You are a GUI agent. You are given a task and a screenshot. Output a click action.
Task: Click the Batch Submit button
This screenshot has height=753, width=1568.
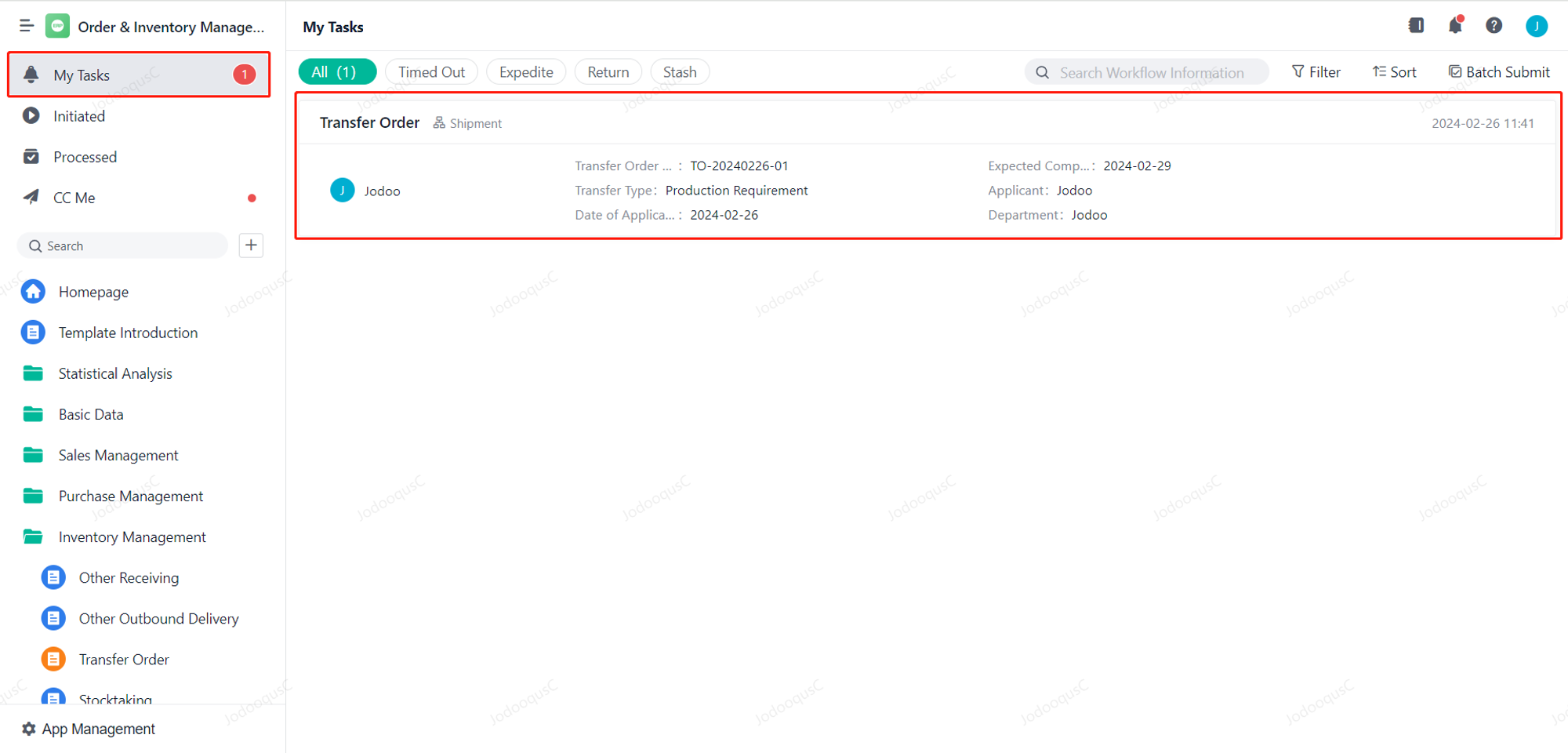[x=1499, y=72]
